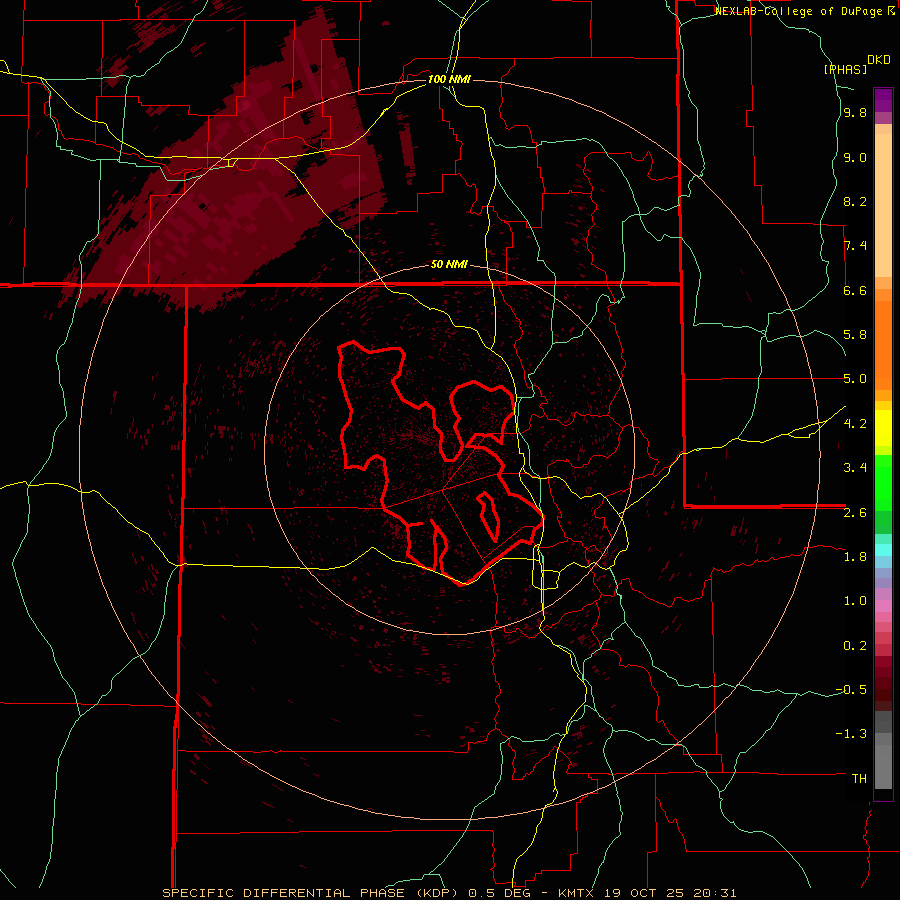Click the 0.2 value on the color scale
This screenshot has height=900, width=900.
click(x=855, y=646)
